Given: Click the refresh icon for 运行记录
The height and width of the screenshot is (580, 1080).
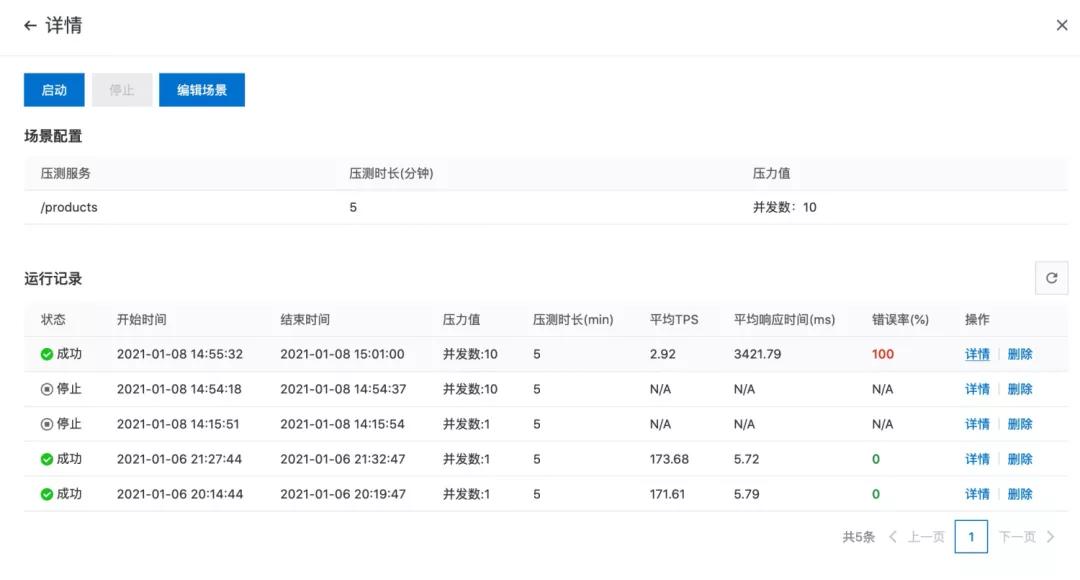Looking at the screenshot, I should coord(1051,278).
